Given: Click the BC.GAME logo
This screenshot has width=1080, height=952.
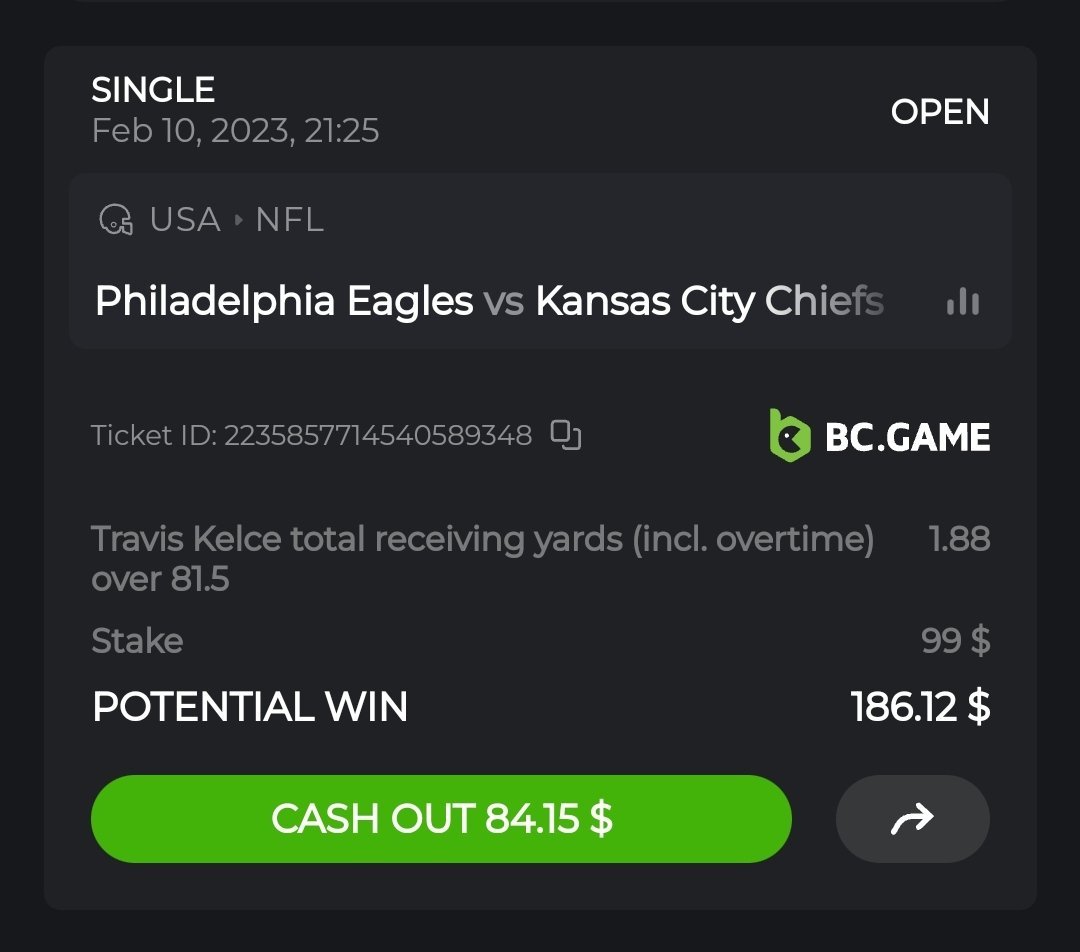Looking at the screenshot, I should tap(879, 436).
